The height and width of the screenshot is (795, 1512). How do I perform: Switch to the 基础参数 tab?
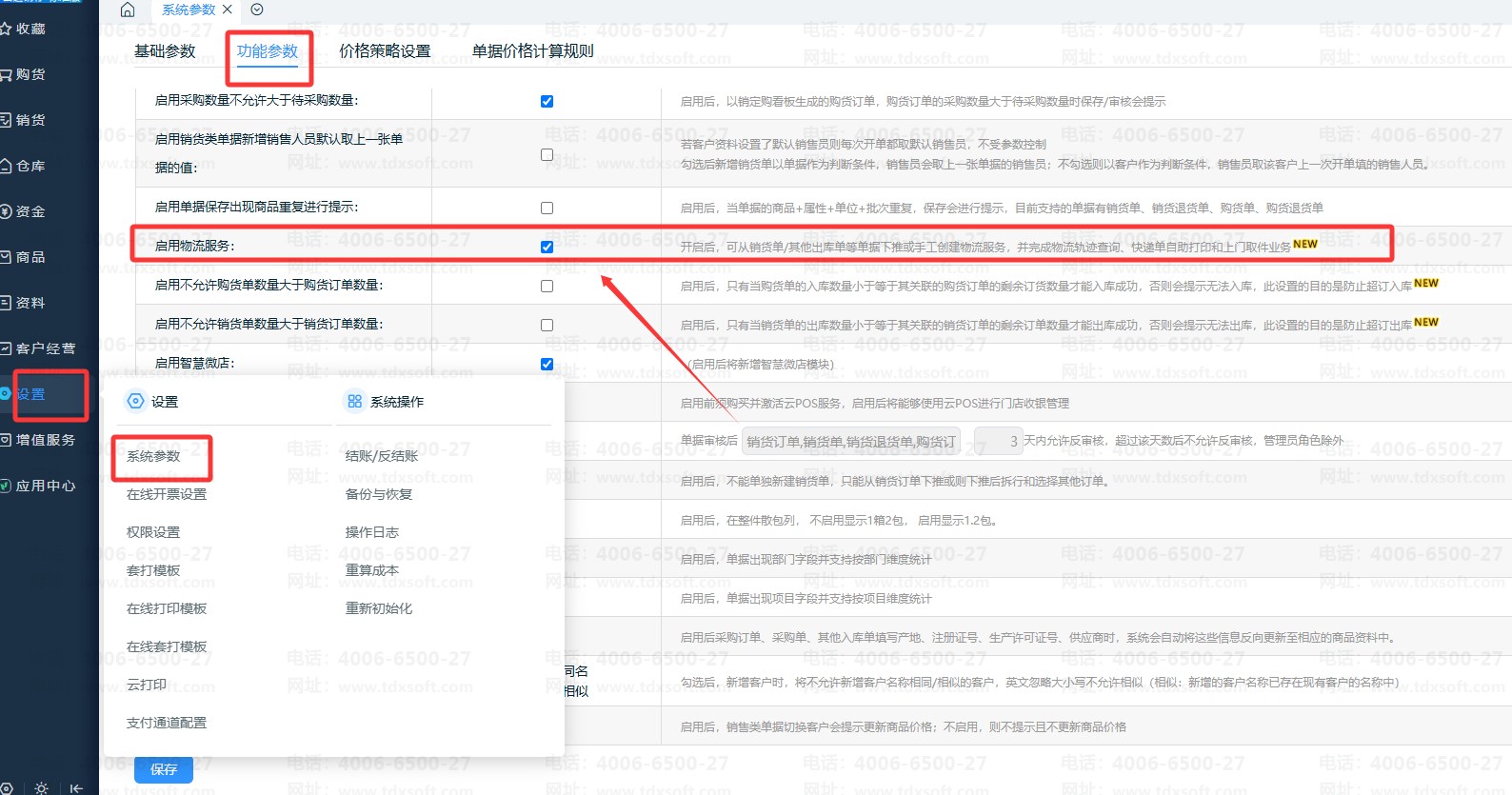pos(165,51)
